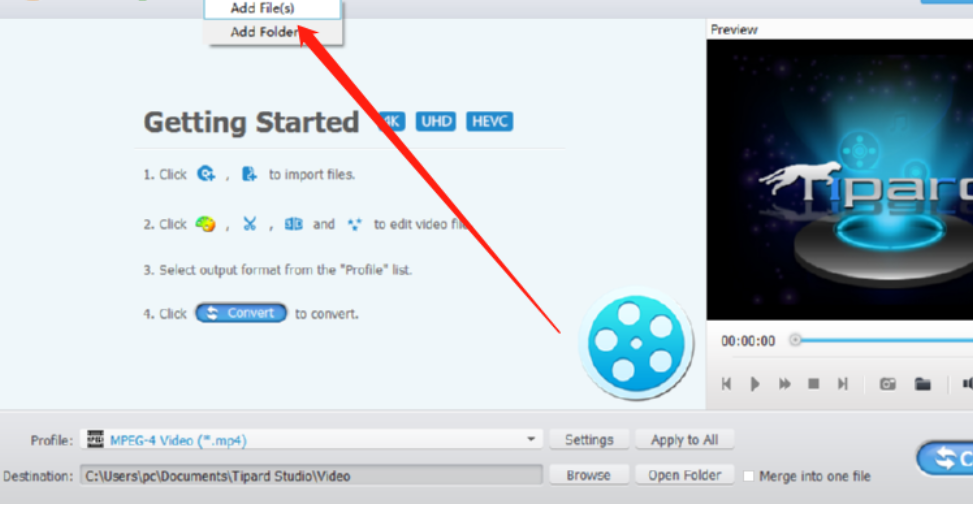Fast forward the preview video
The image size is (973, 508).
pyautogui.click(x=784, y=384)
